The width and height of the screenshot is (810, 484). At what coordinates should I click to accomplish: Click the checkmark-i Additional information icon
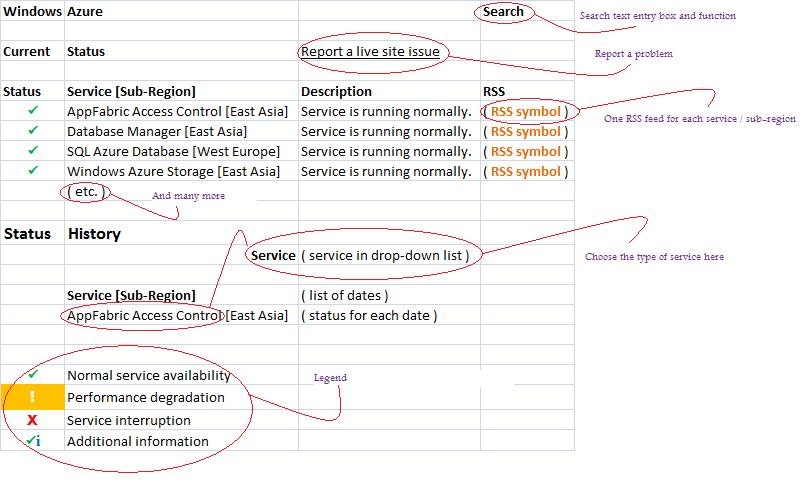(x=34, y=441)
